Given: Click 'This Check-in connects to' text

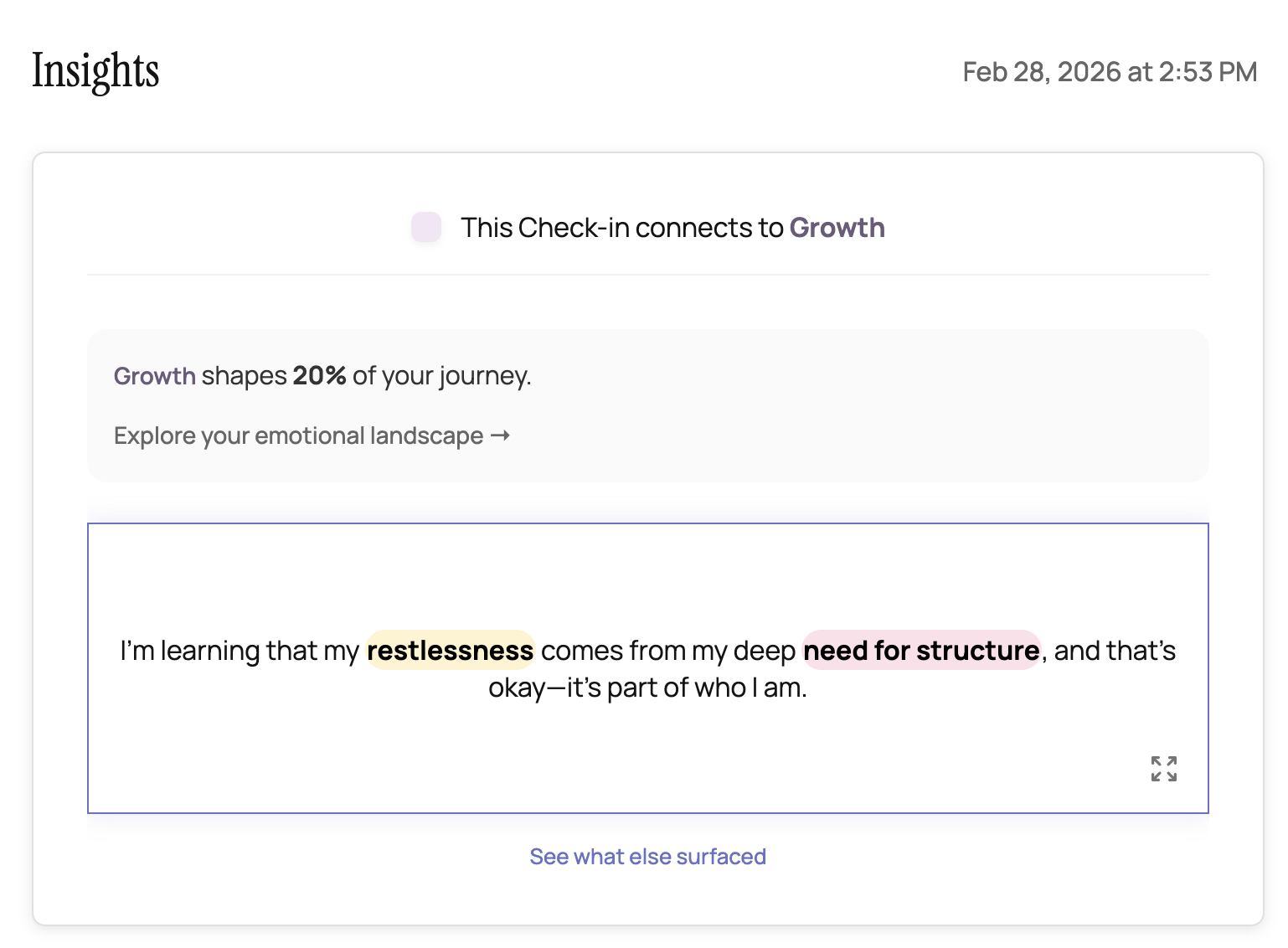Looking at the screenshot, I should tap(621, 228).
